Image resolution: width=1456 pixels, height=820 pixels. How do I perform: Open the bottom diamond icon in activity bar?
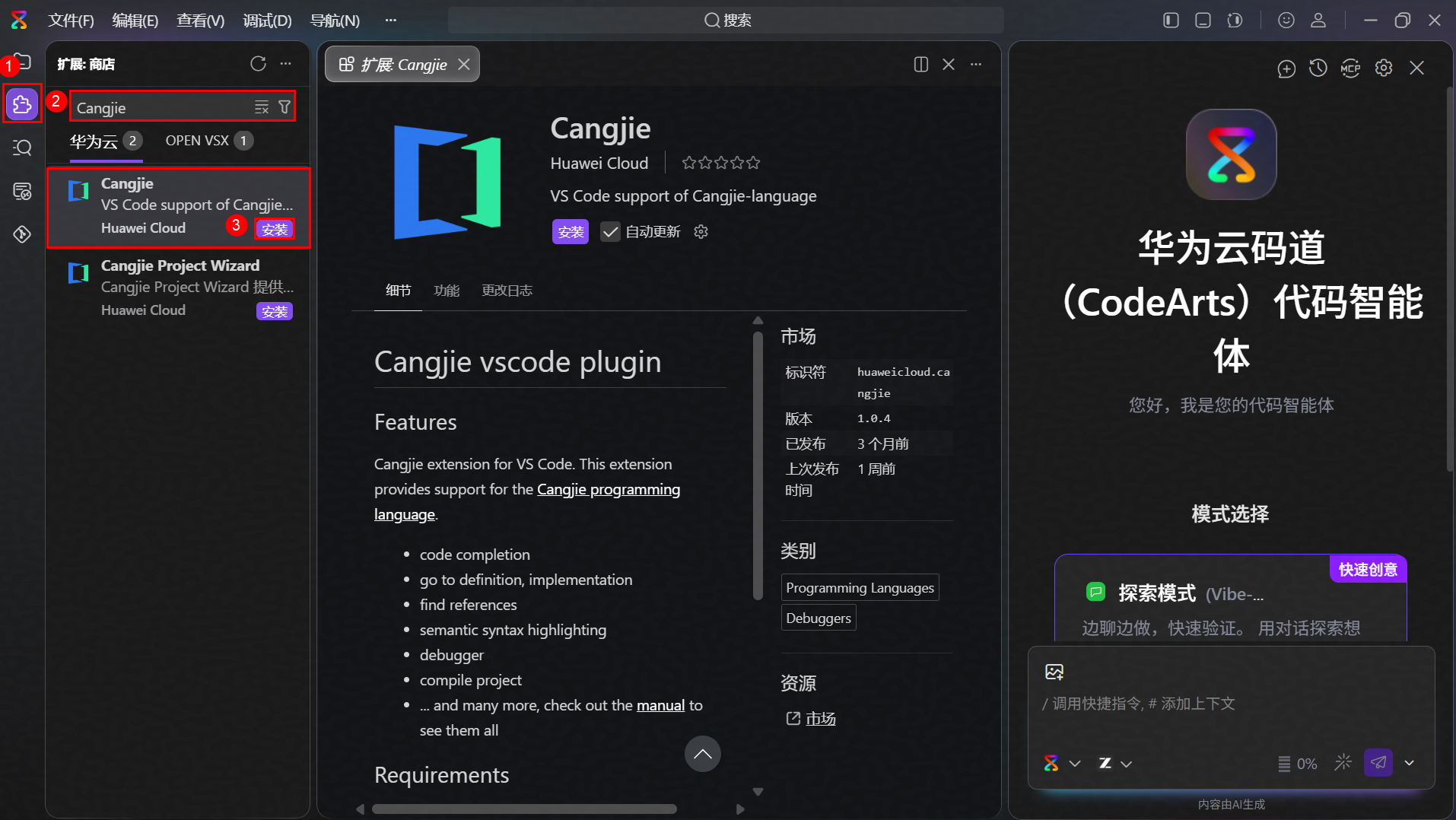22,234
